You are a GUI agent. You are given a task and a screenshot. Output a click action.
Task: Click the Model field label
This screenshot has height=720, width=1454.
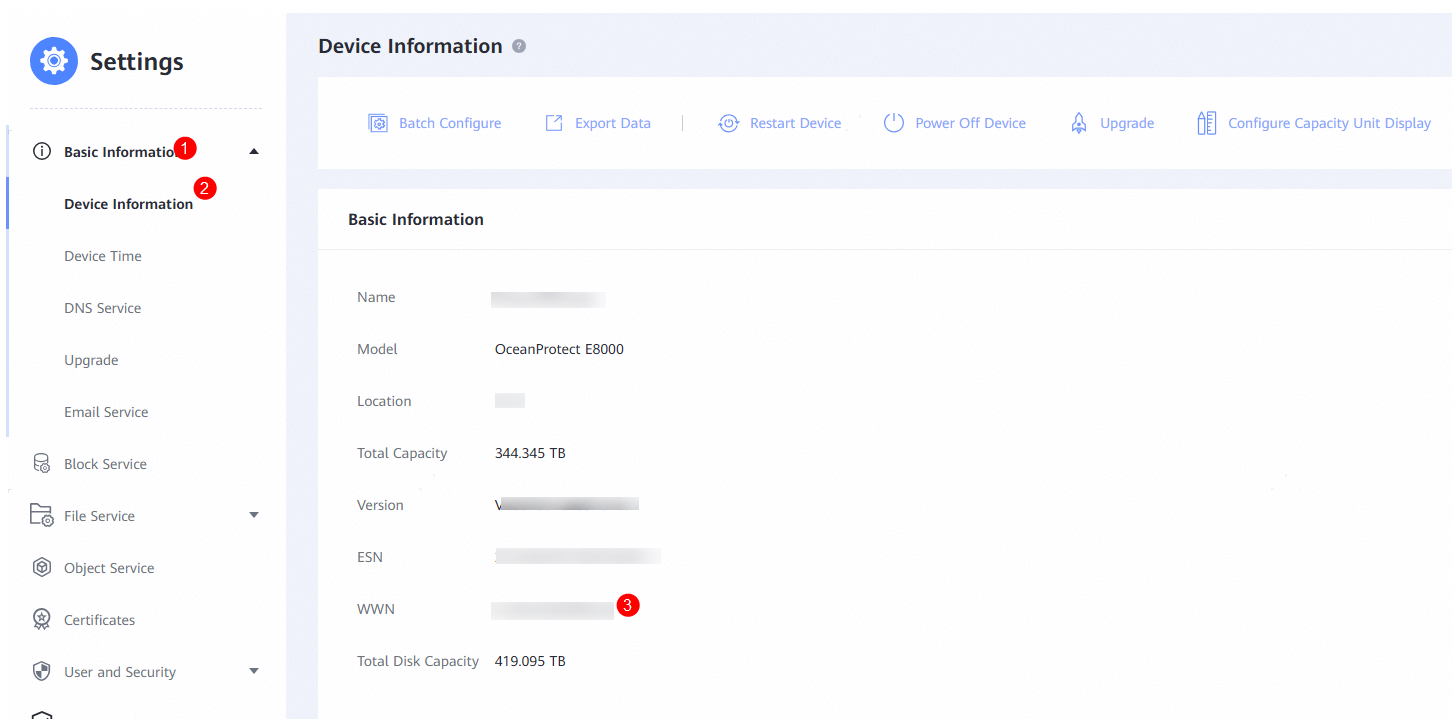tap(377, 349)
